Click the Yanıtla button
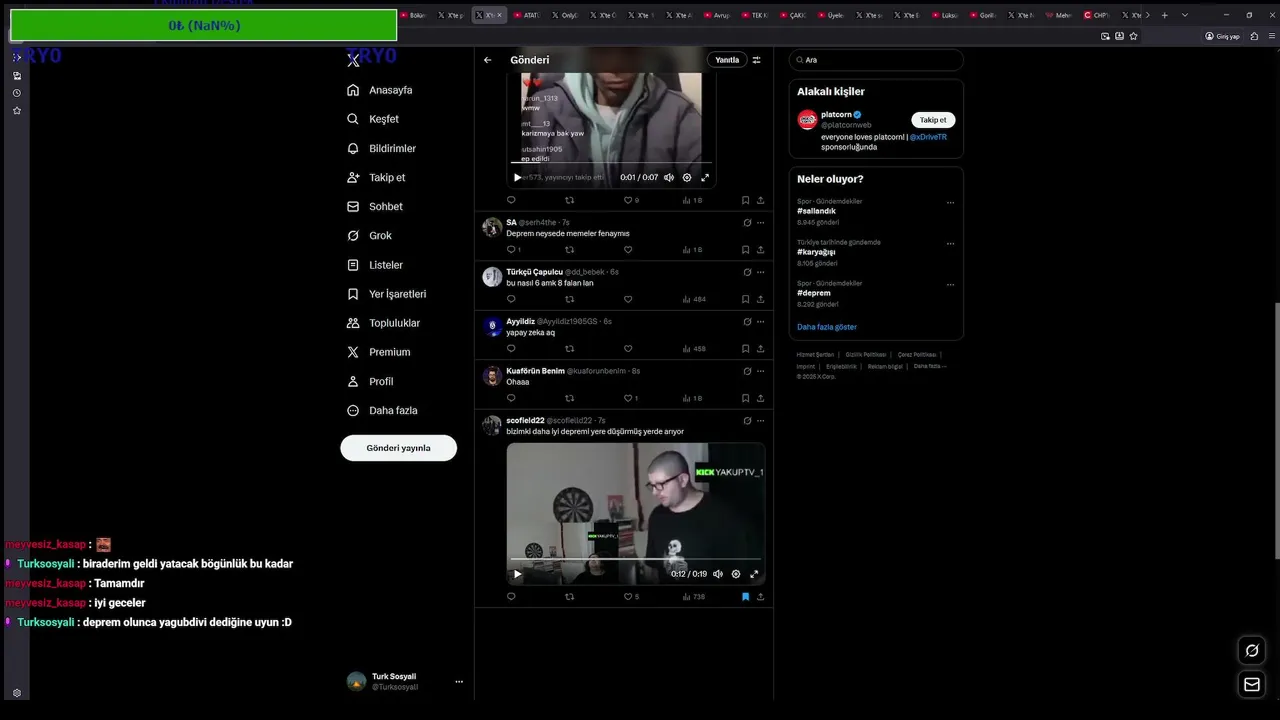Screen dimensions: 1280x720 (x=727, y=60)
